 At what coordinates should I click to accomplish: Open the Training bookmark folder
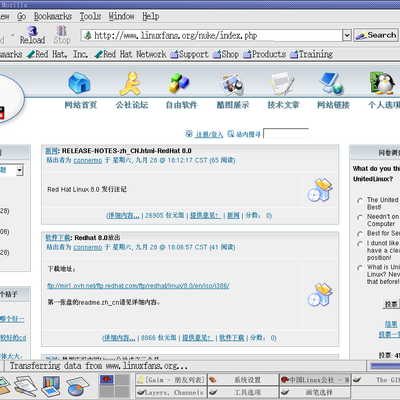click(x=311, y=54)
